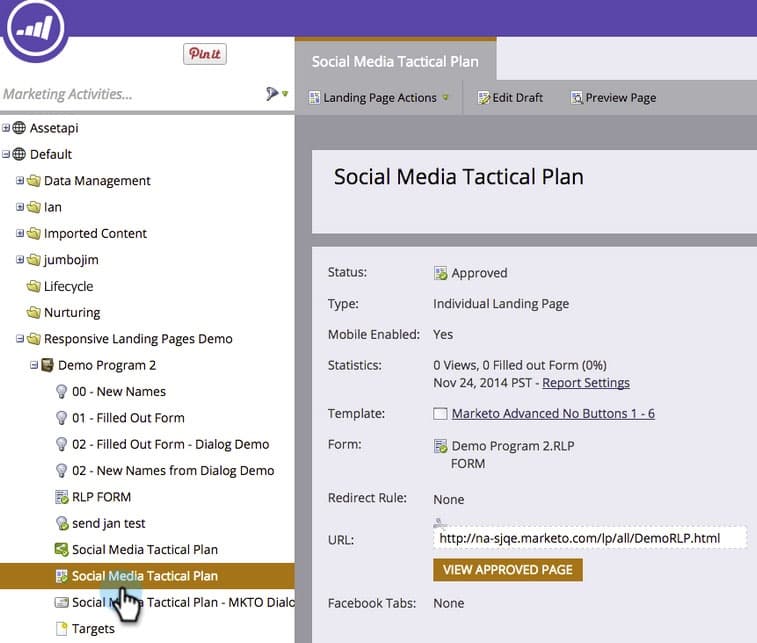Click the small edit icon above the URL
757x643 pixels.
tap(439, 522)
